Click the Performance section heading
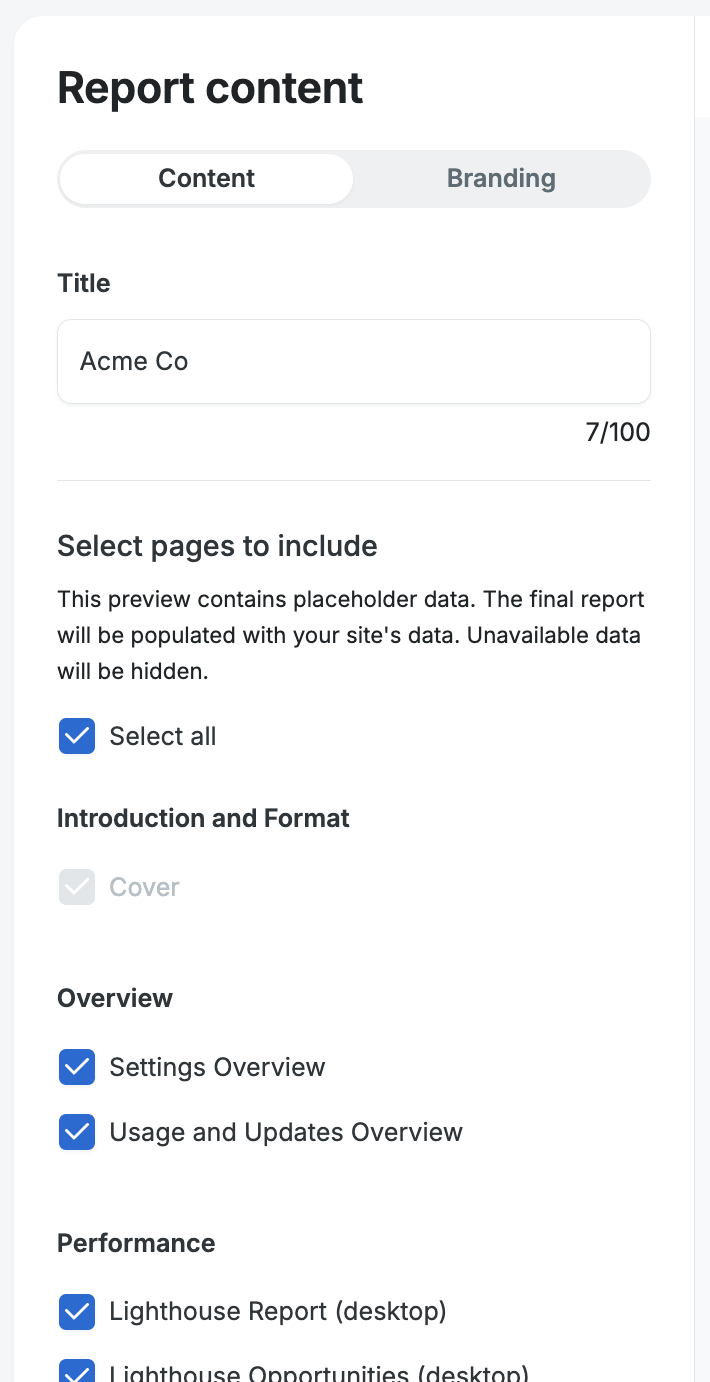710x1382 pixels. (x=136, y=1243)
